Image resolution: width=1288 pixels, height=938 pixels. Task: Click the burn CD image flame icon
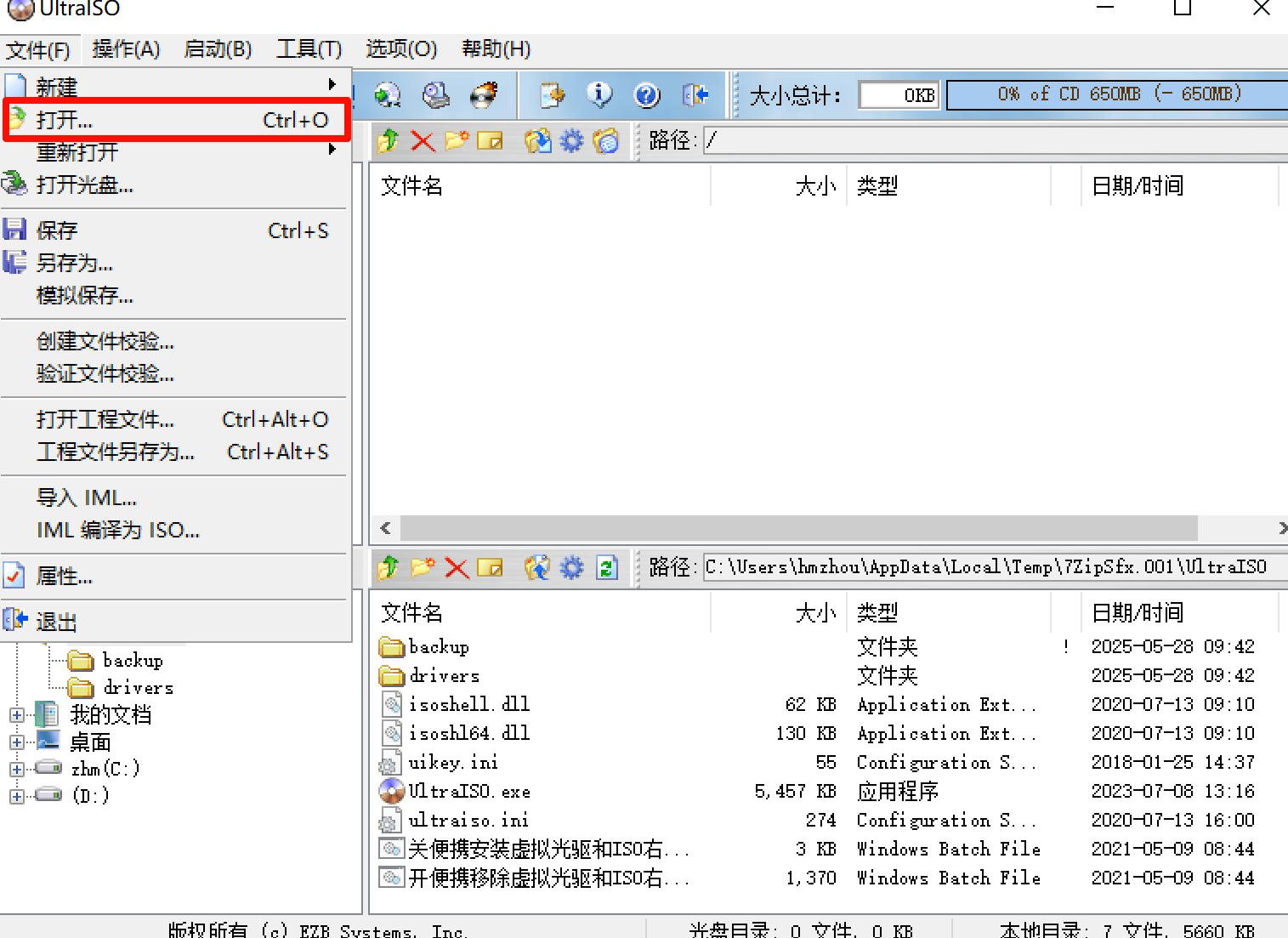(x=484, y=94)
